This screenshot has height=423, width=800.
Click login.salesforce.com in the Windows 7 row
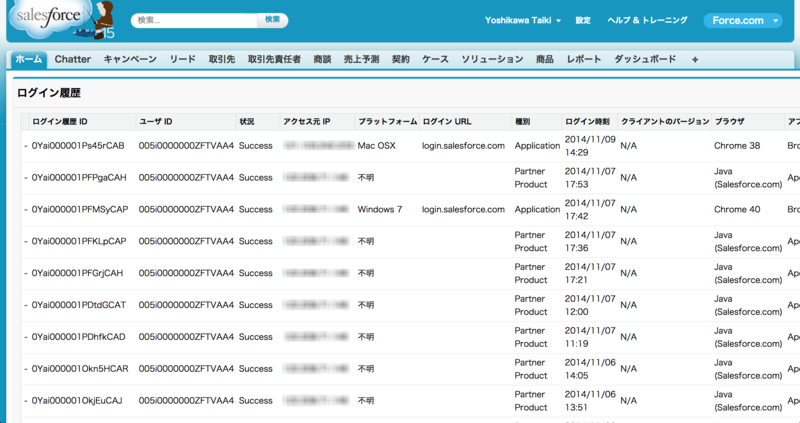[463, 209]
